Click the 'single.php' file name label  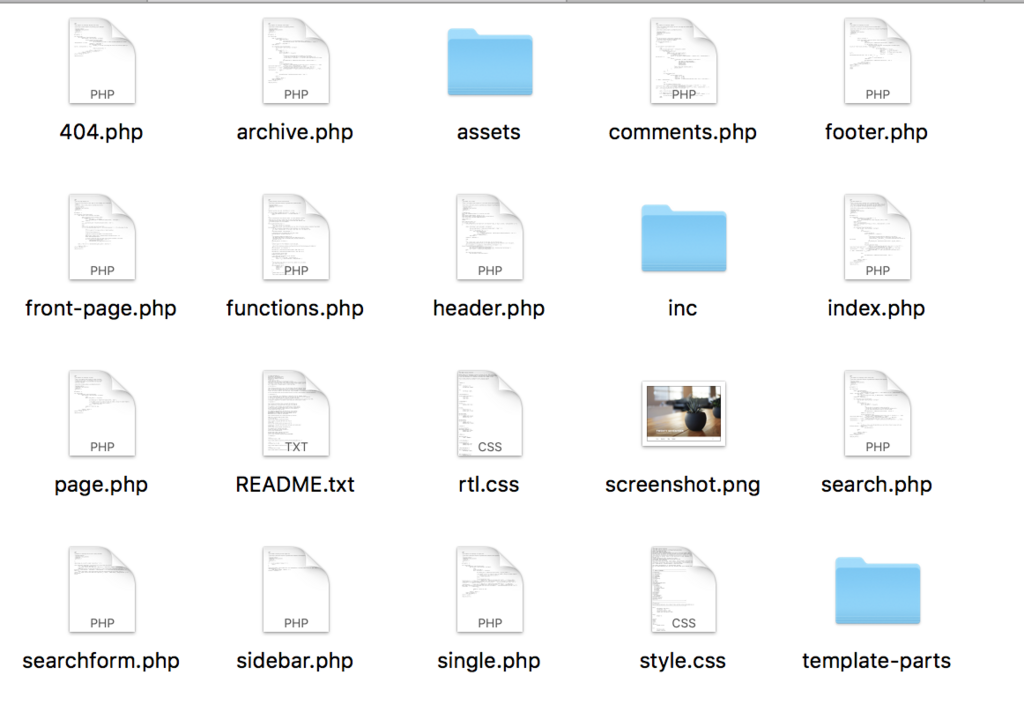coord(488,662)
